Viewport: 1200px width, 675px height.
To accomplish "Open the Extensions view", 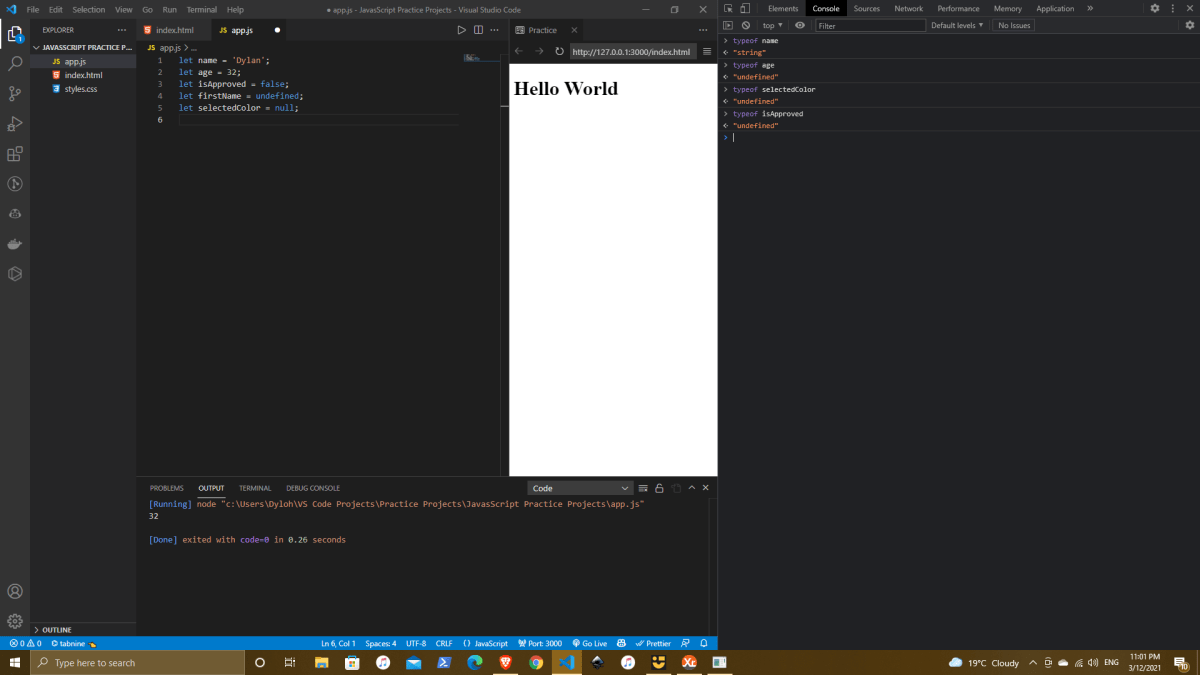I will [x=15, y=154].
